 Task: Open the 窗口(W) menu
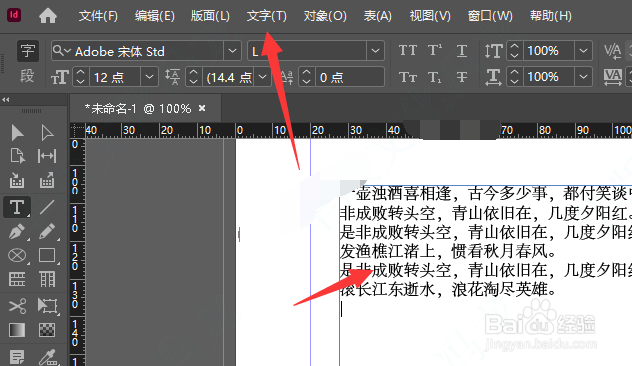(490, 16)
